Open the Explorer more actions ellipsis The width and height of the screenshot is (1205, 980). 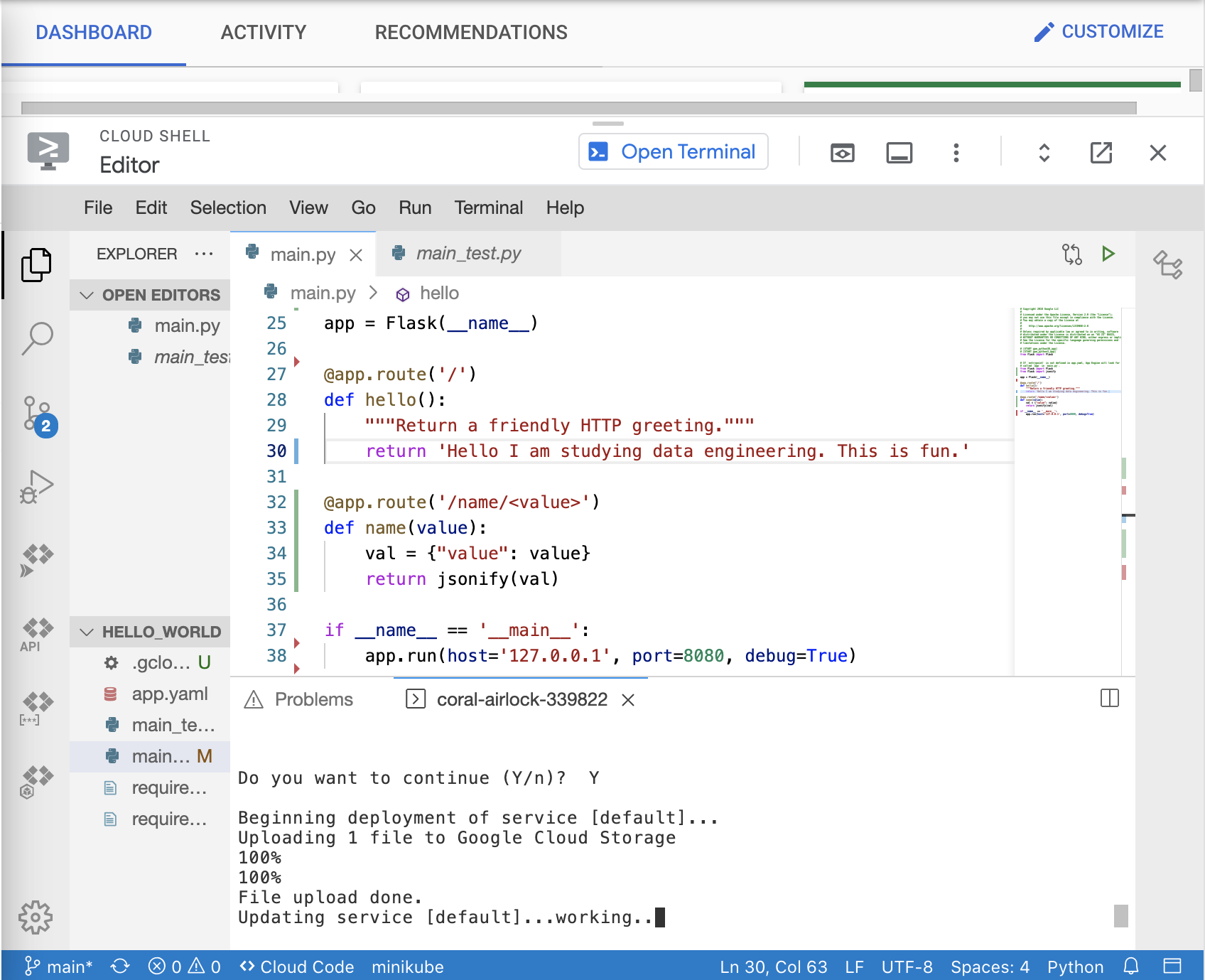pyautogui.click(x=204, y=254)
